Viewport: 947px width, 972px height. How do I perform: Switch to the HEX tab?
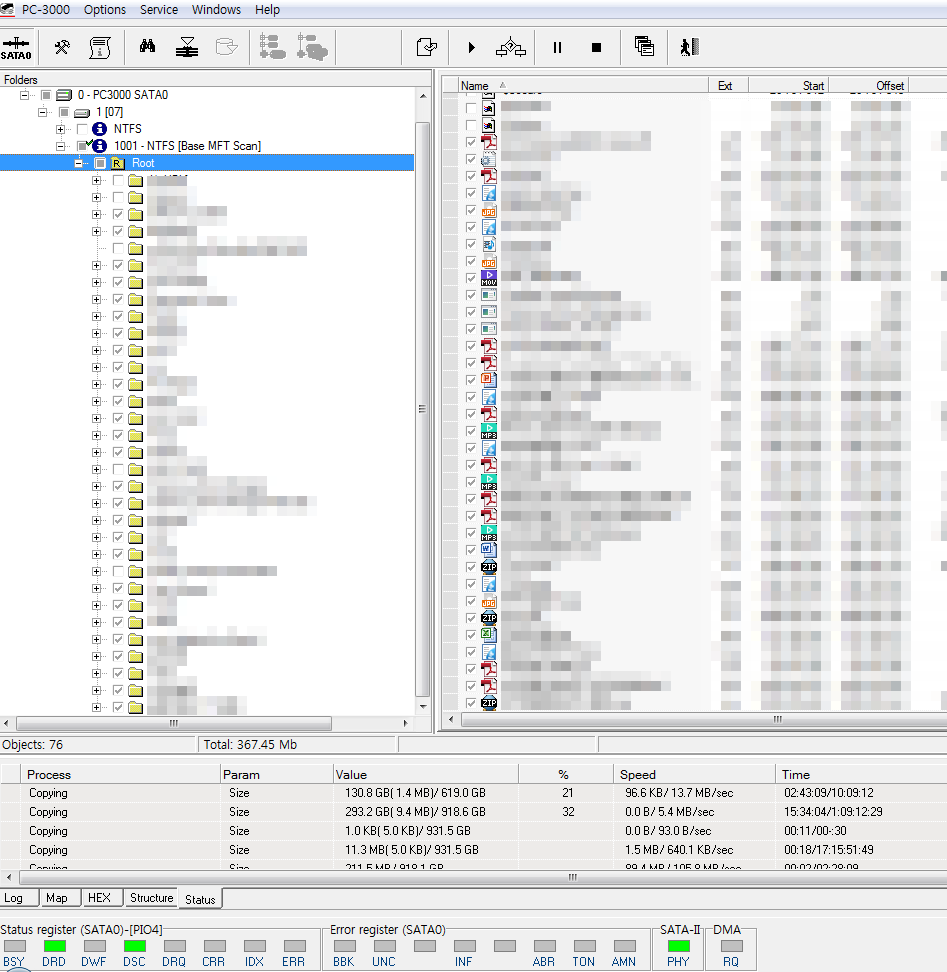[99, 898]
